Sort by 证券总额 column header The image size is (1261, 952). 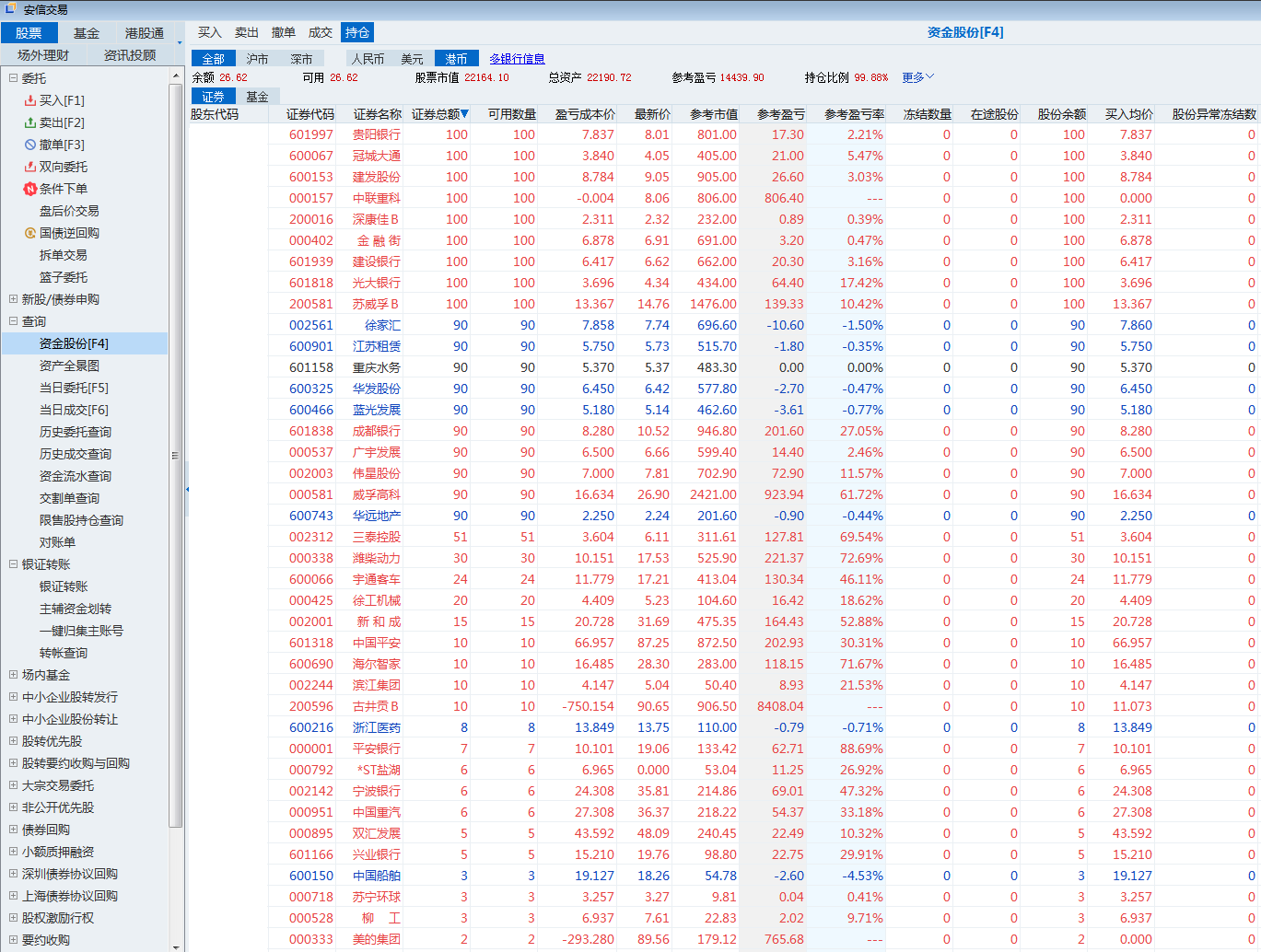(x=438, y=114)
